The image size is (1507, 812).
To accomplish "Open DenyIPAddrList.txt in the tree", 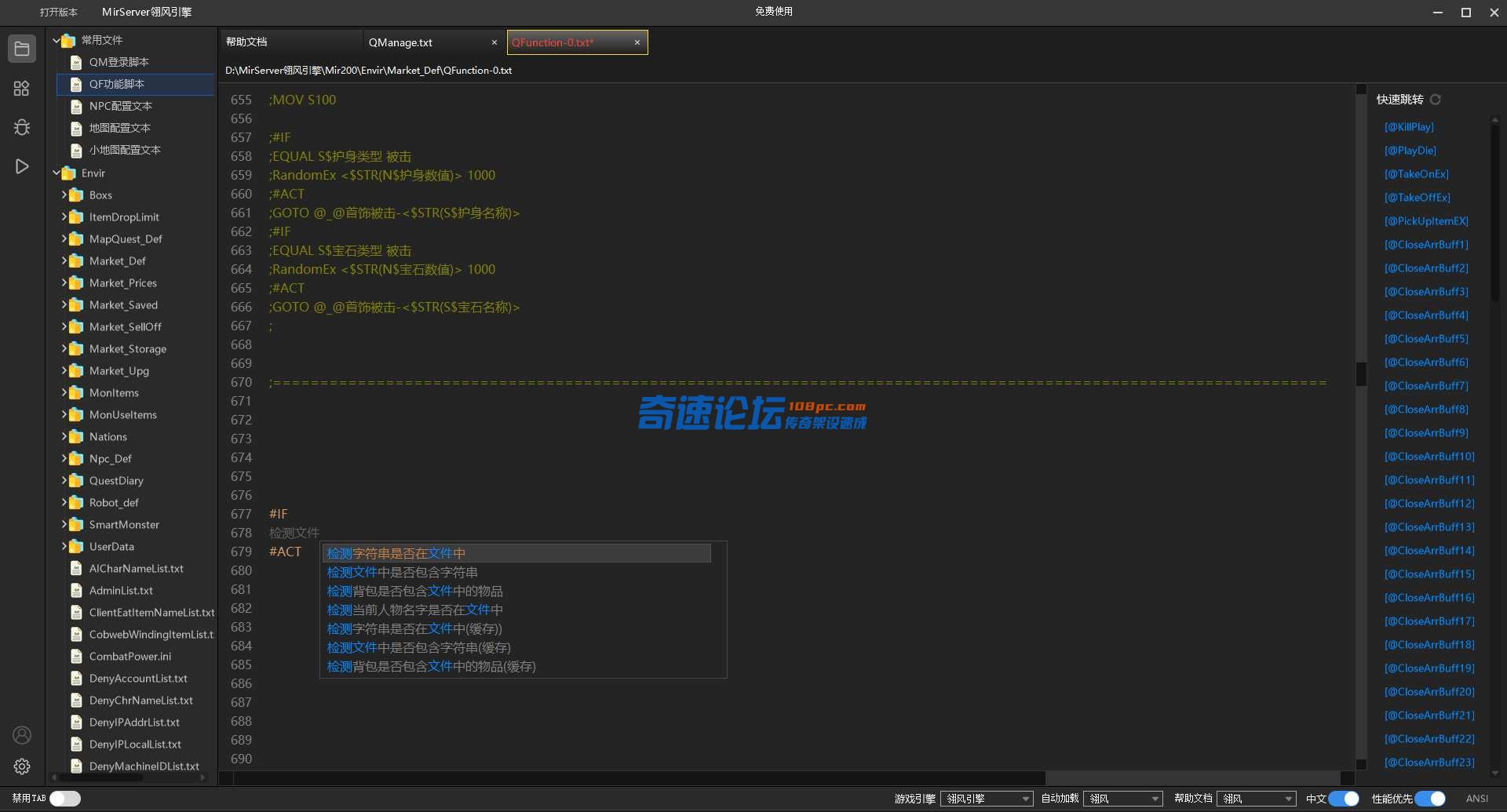I will pyautogui.click(x=134, y=722).
